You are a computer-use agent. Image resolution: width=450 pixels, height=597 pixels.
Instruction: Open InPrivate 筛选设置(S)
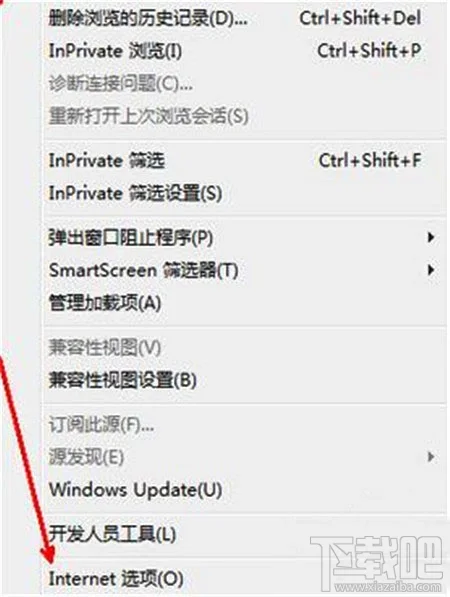(244, 193)
